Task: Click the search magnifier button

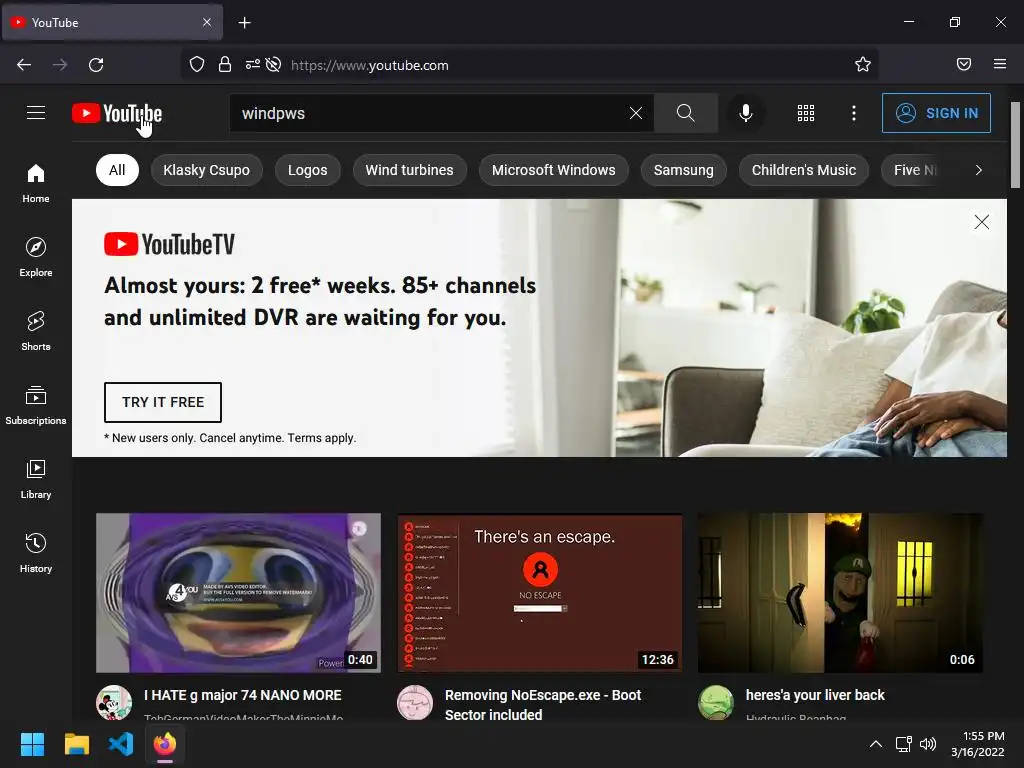Action: pos(686,113)
